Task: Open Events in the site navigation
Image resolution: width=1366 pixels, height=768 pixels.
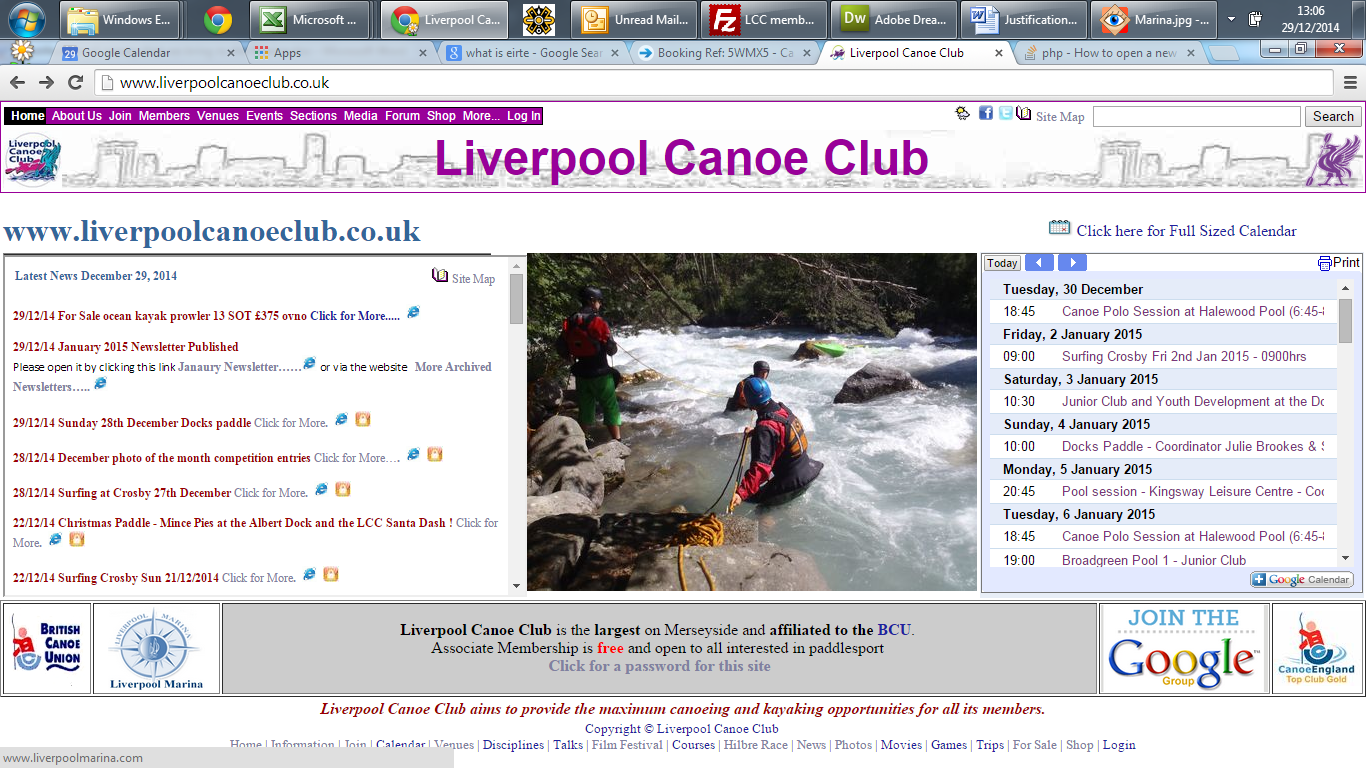Action: [264, 116]
